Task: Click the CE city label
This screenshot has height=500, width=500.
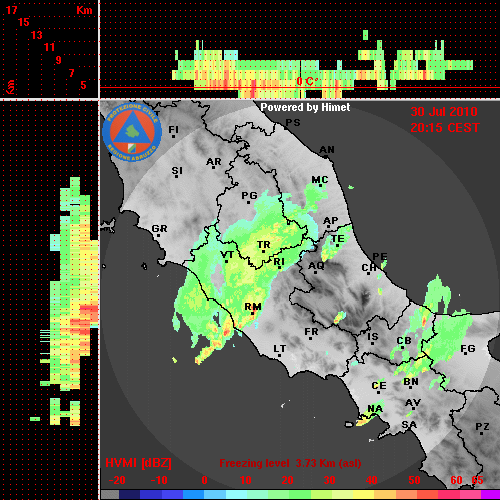Action: pyautogui.click(x=379, y=386)
